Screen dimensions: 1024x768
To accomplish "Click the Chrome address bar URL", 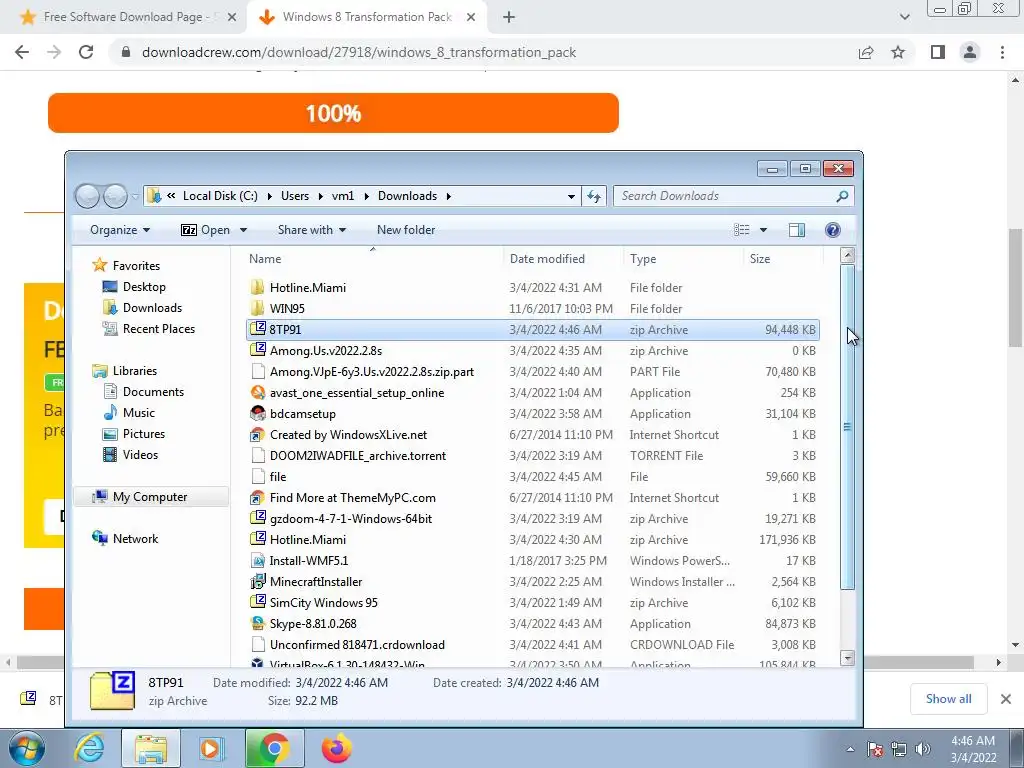I will pyautogui.click(x=359, y=52).
